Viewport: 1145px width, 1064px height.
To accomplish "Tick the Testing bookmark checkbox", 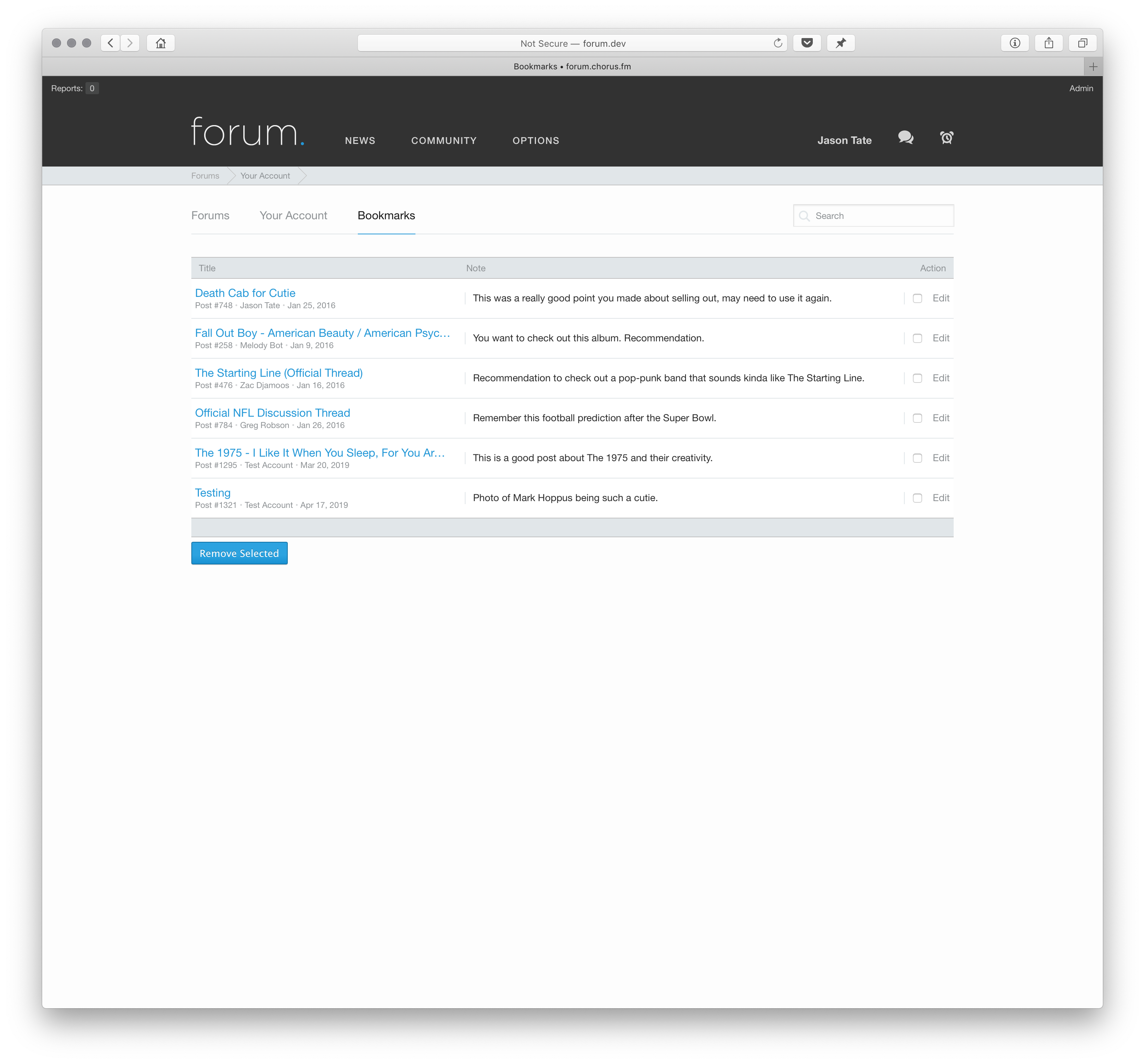I will [x=918, y=498].
